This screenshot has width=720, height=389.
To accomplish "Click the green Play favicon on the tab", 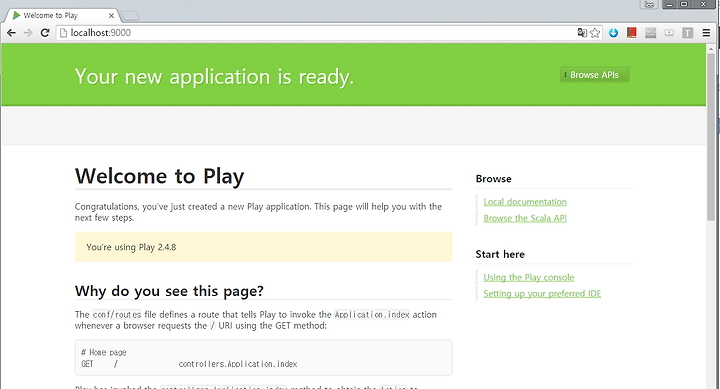I will 17,15.
